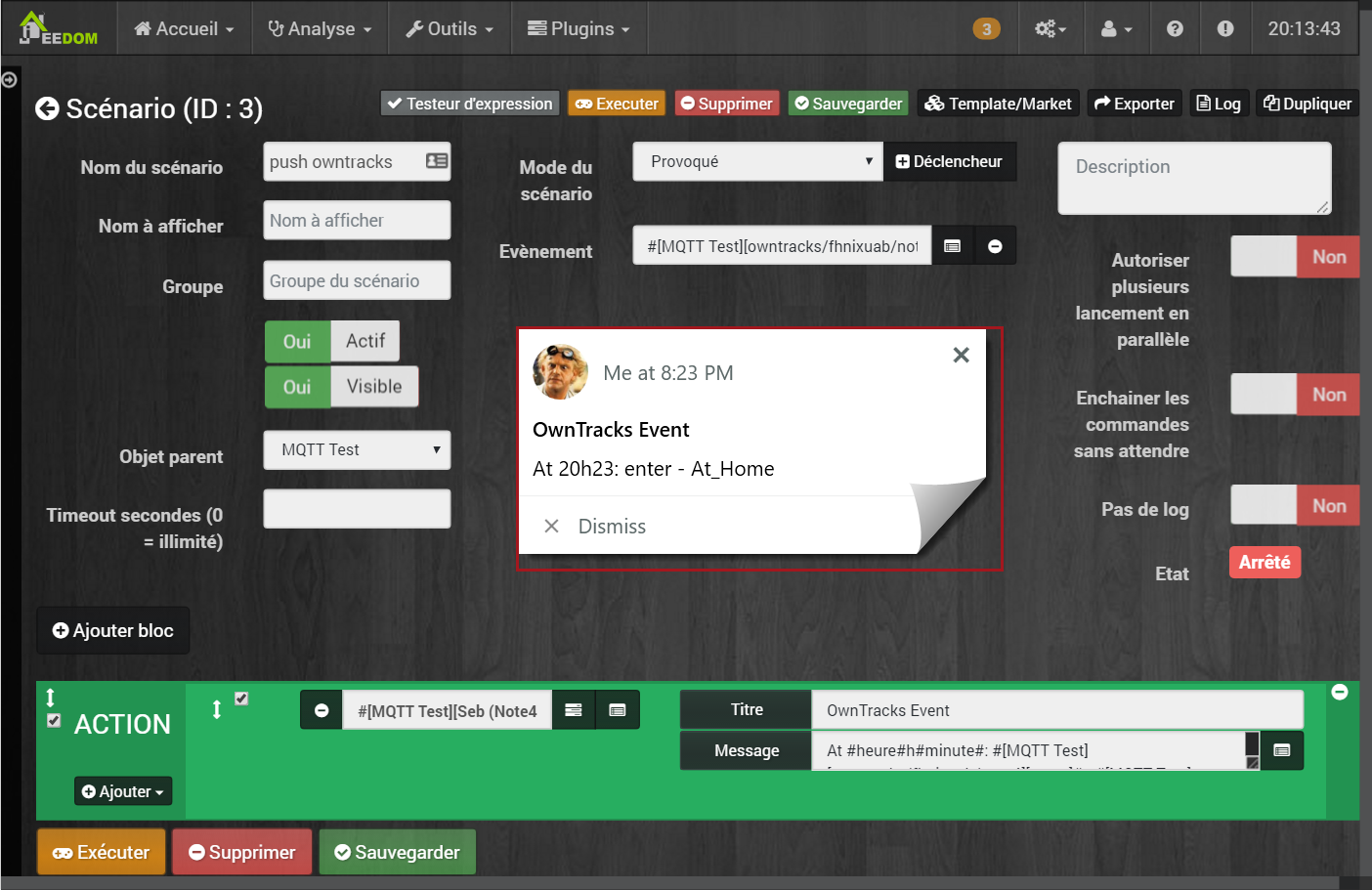Viewport: 1372px width, 890px height.
Task: Click the notification badge showing 3
Action: (x=986, y=29)
